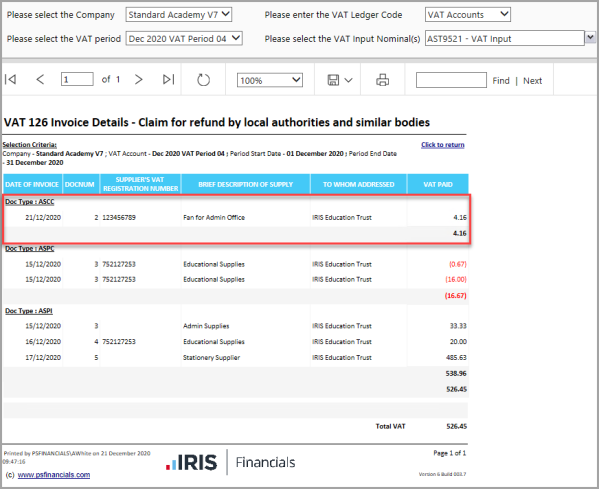Open the VAT period dropdown
Image resolution: width=599 pixels, height=489 pixels.
tap(184, 39)
